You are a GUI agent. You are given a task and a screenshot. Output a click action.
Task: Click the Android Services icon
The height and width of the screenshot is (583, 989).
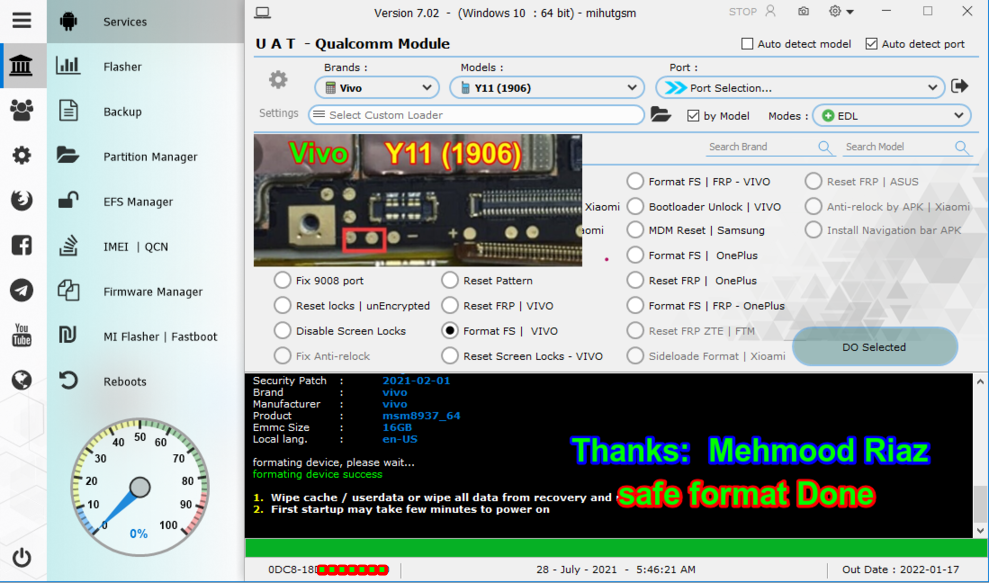(68, 21)
